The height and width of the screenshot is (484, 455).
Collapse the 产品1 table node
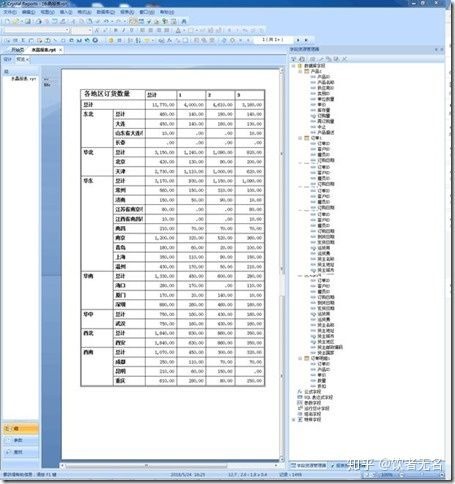300,71
